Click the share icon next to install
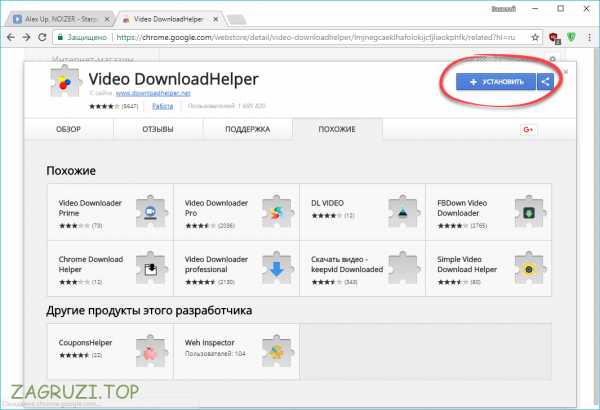 pos(545,82)
